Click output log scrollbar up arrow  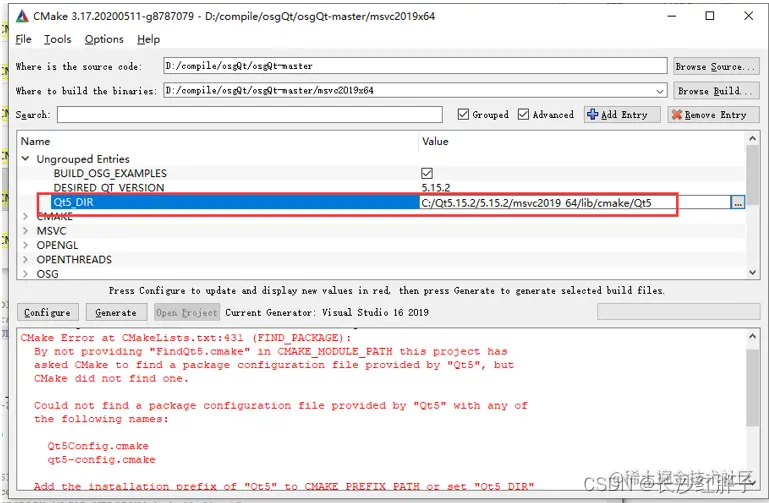pos(753,336)
